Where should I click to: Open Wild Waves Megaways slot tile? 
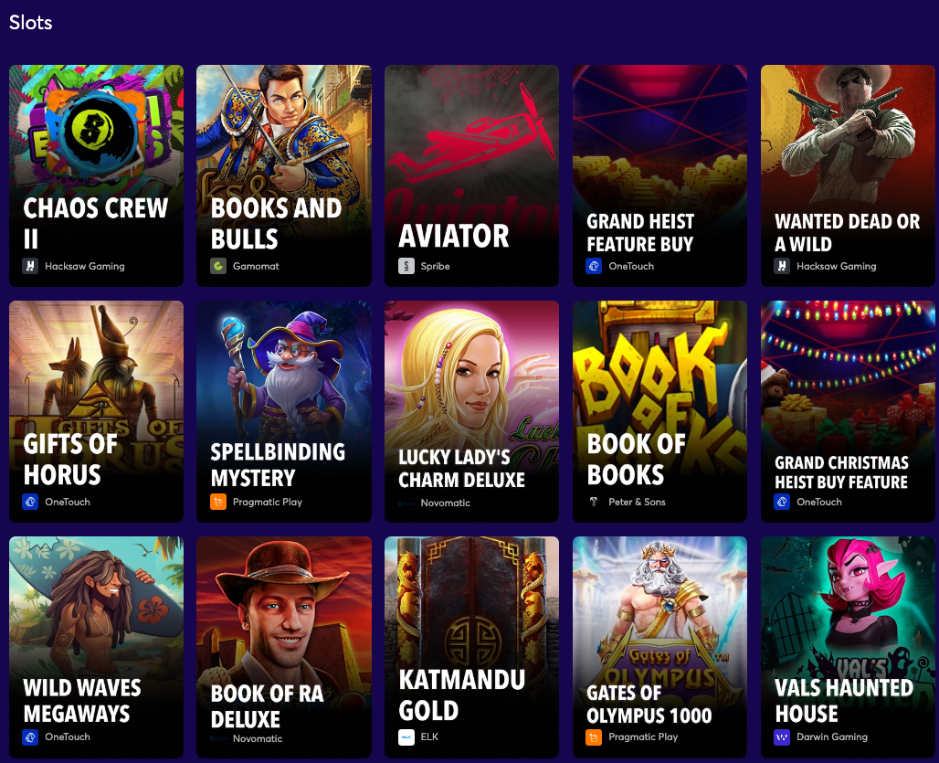pyautogui.click(x=96, y=647)
